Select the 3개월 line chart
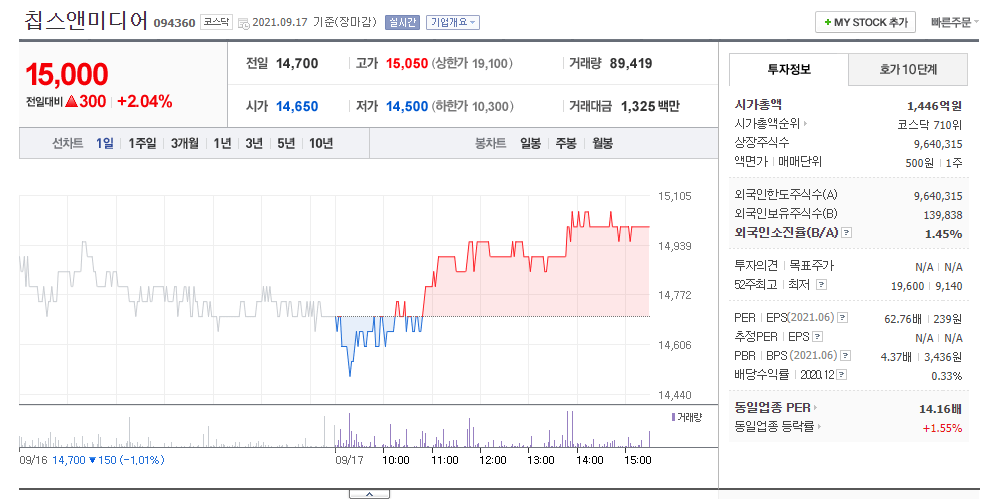Screen dimensions: 996x499 (185, 143)
